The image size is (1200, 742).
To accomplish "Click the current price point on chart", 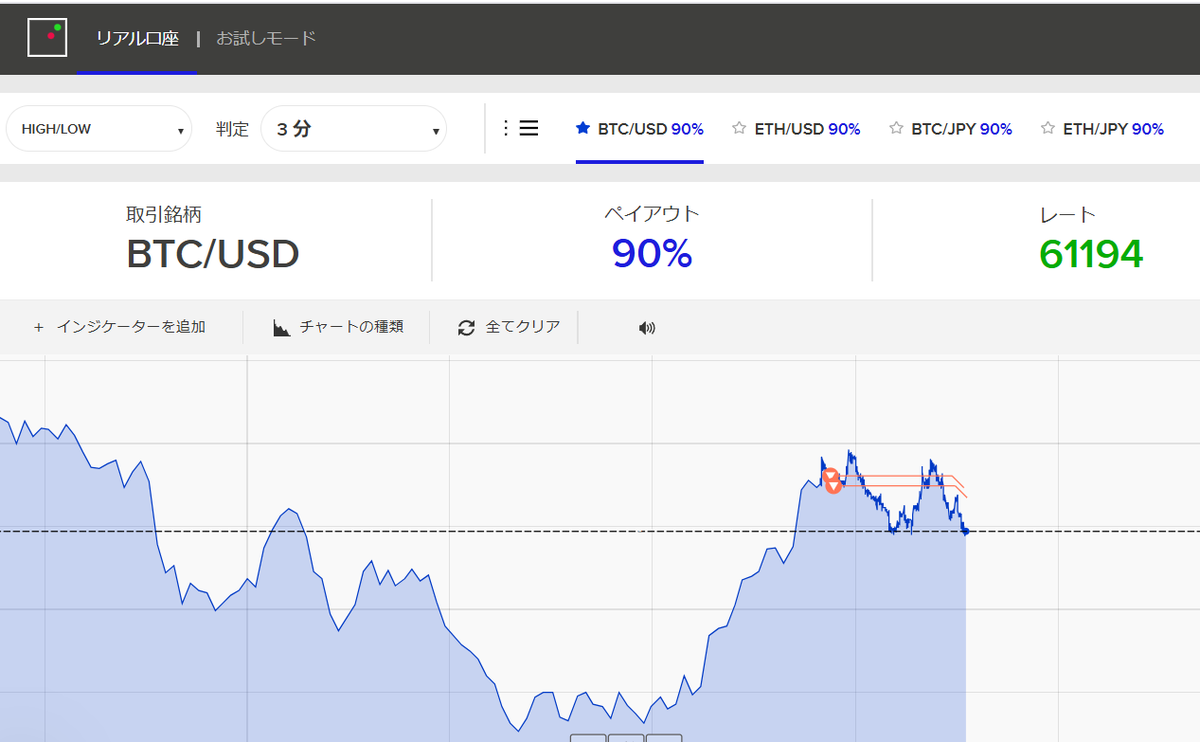I will 965,531.
